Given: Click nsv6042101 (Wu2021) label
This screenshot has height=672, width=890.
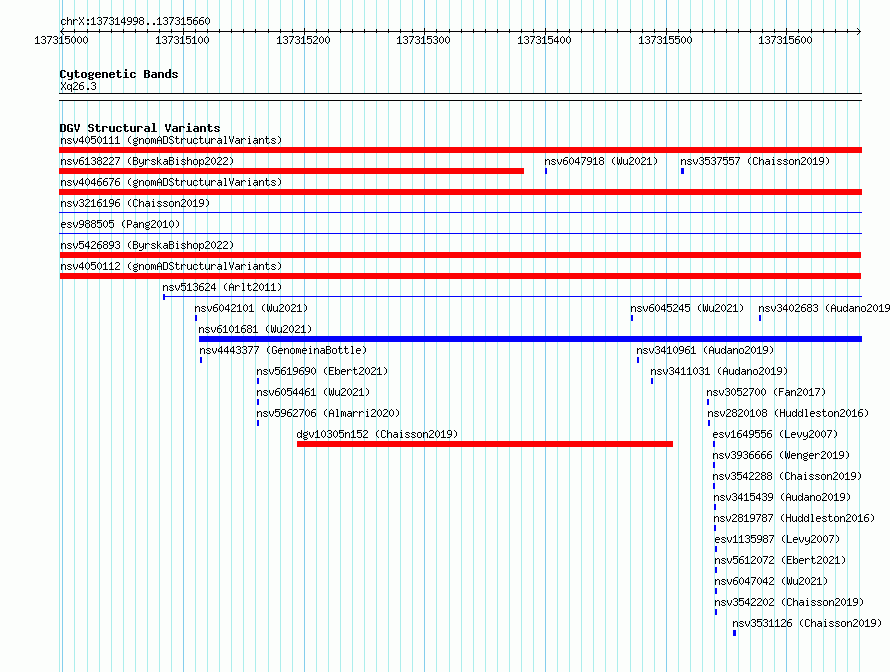Looking at the screenshot, I should tap(251, 308).
